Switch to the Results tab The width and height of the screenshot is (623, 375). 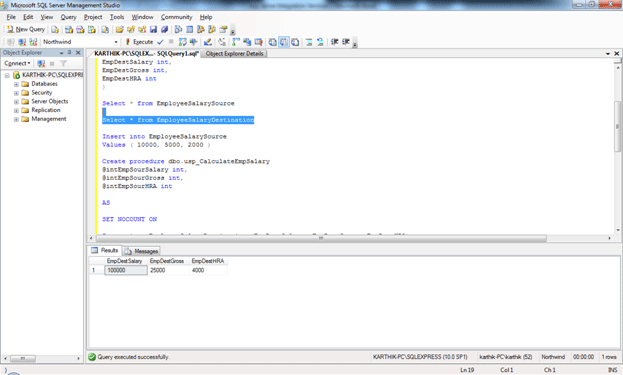point(105,250)
